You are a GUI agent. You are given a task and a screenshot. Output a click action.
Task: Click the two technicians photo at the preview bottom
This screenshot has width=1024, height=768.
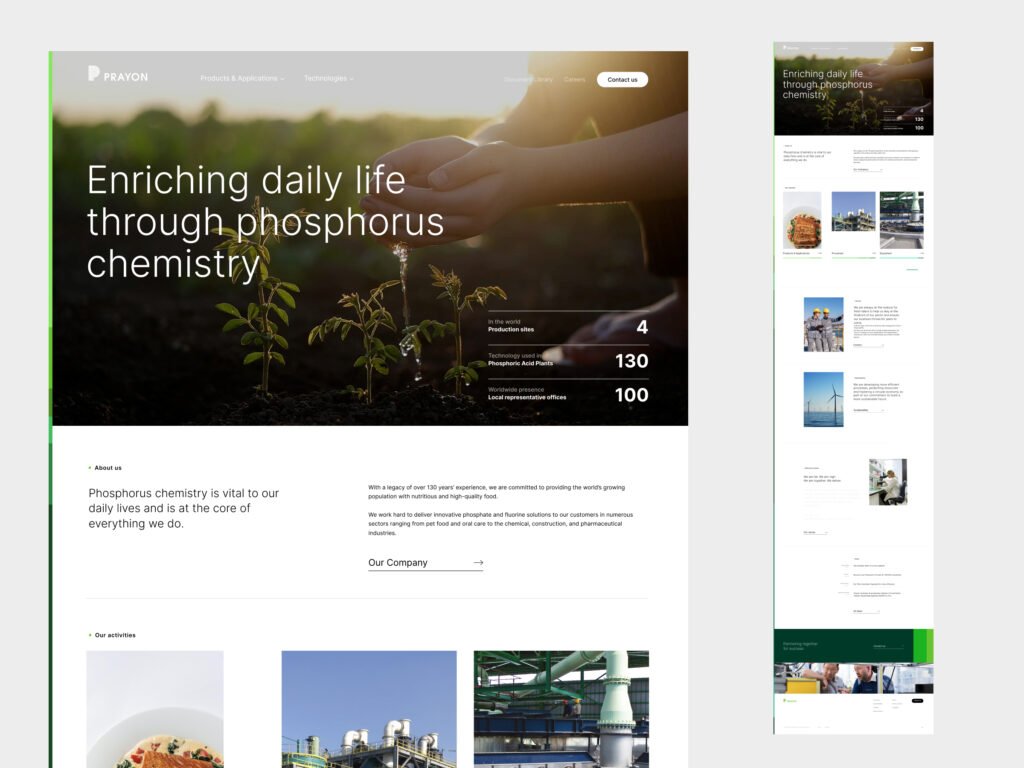coord(854,679)
